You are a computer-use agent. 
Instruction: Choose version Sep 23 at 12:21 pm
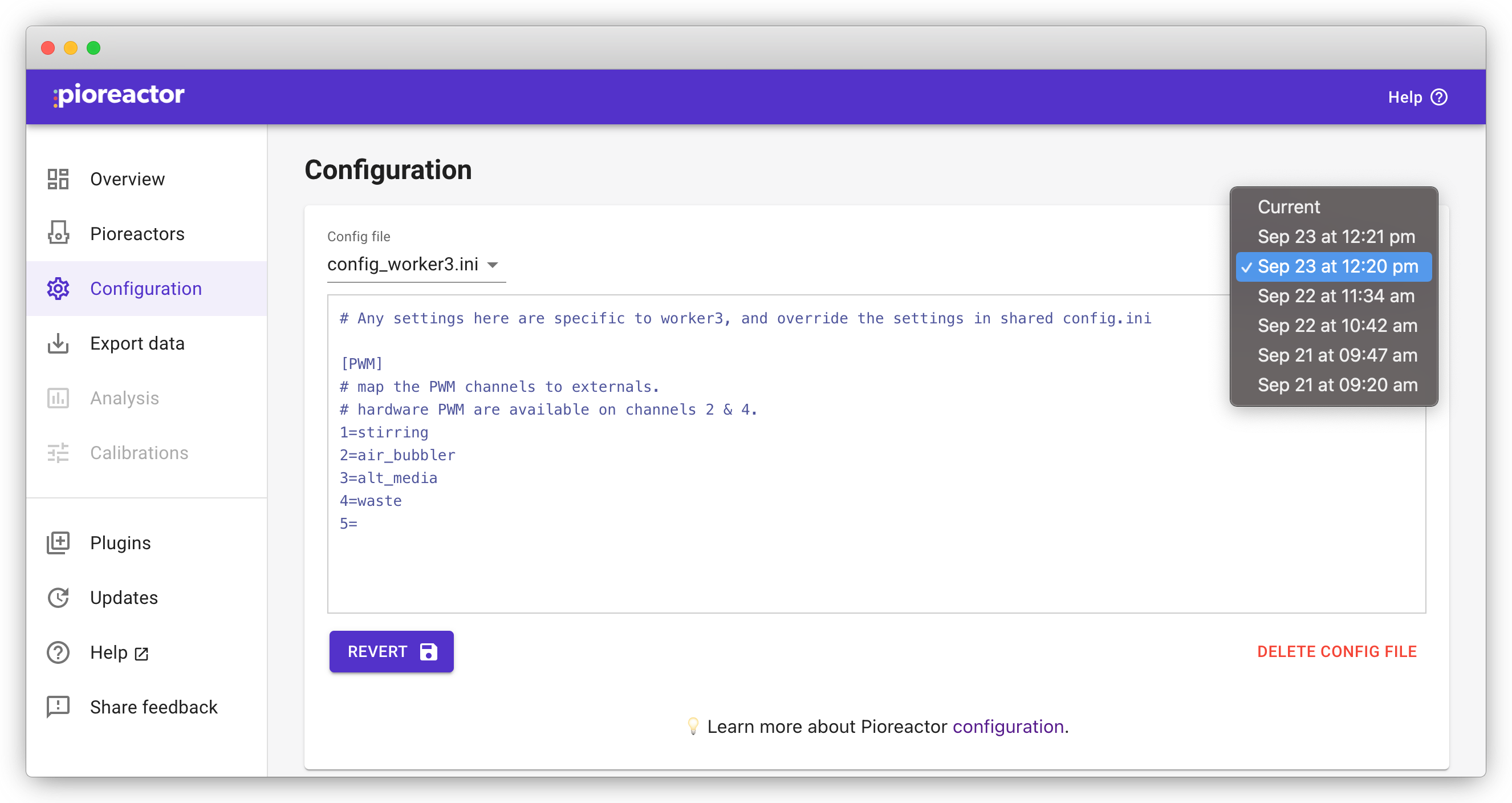click(1334, 237)
